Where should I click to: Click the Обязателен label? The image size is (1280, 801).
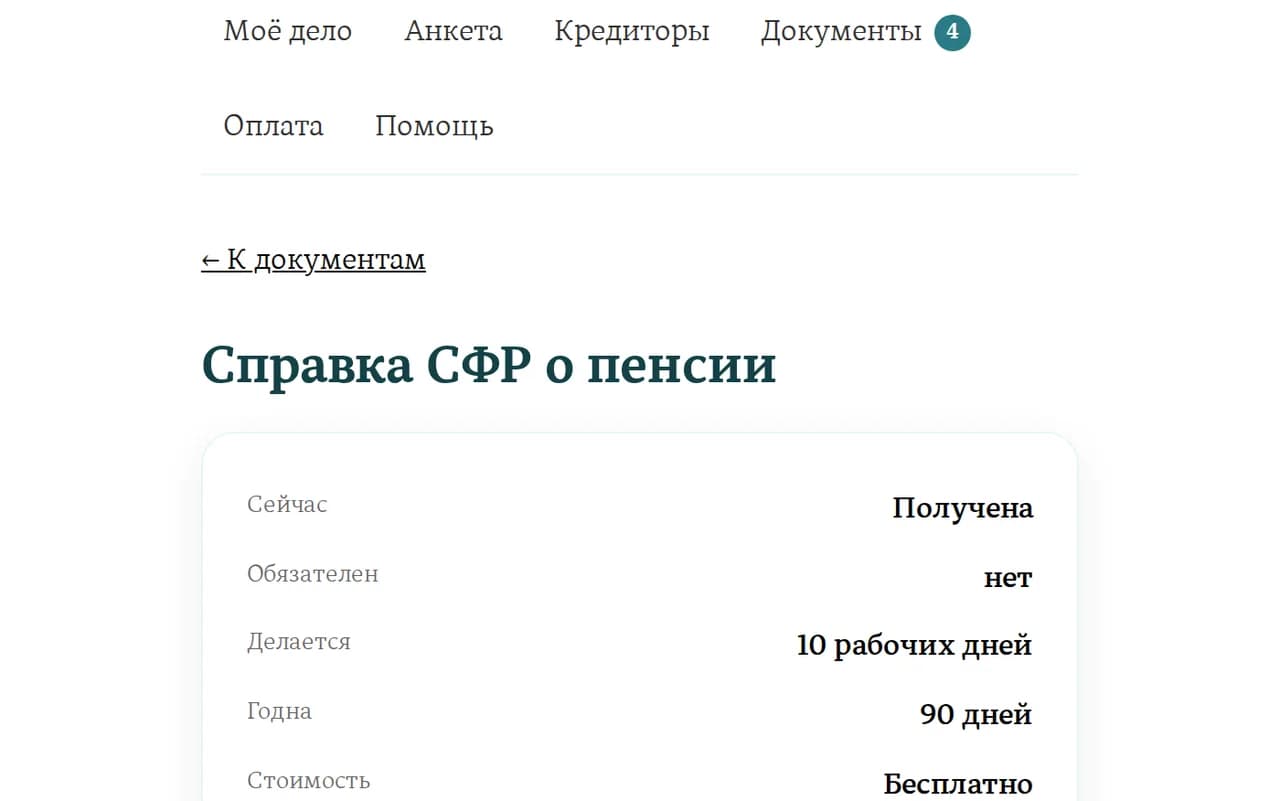313,574
